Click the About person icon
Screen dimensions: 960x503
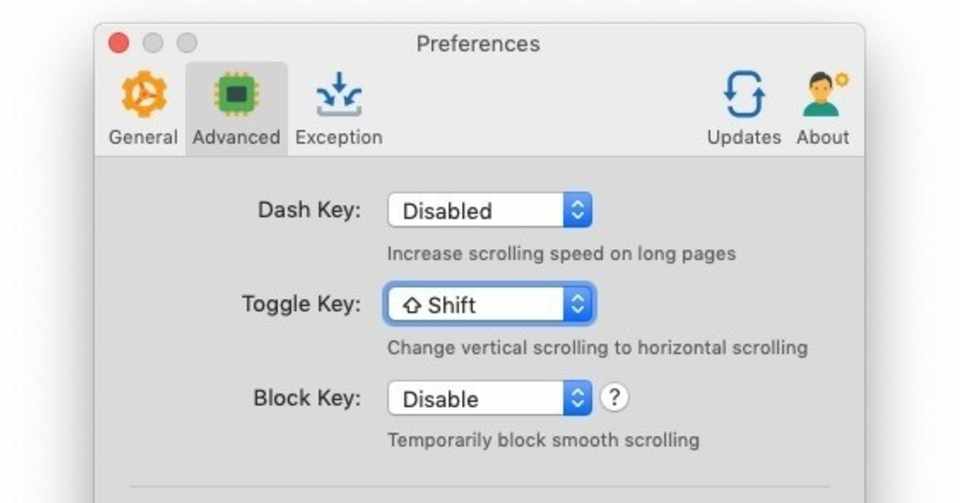tap(823, 94)
